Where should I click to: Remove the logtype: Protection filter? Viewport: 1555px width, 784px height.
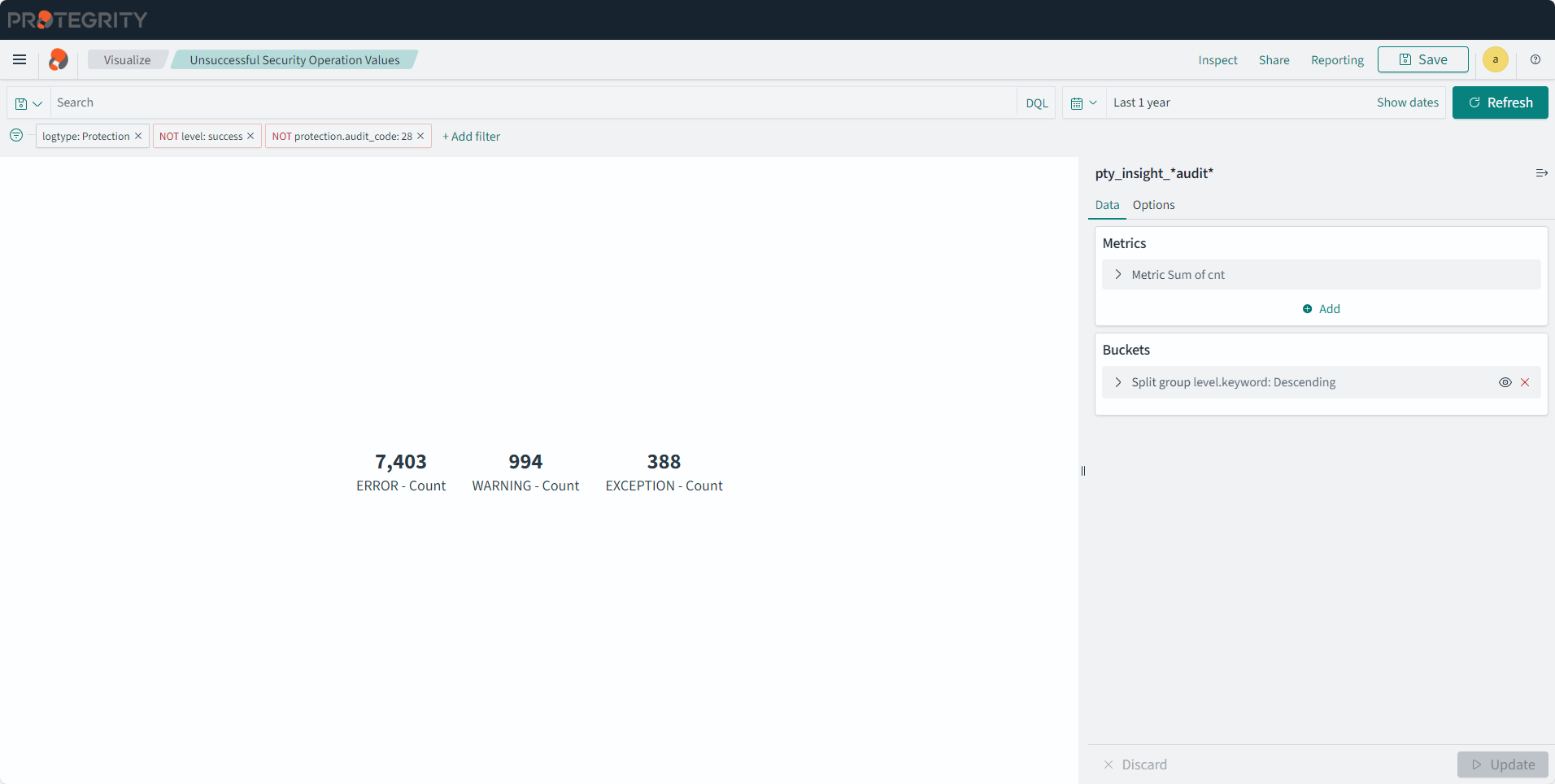[138, 136]
